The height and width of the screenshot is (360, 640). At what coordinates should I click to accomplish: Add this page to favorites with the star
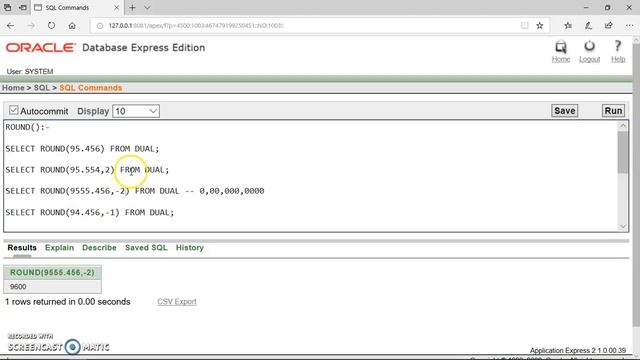[x=540, y=26]
